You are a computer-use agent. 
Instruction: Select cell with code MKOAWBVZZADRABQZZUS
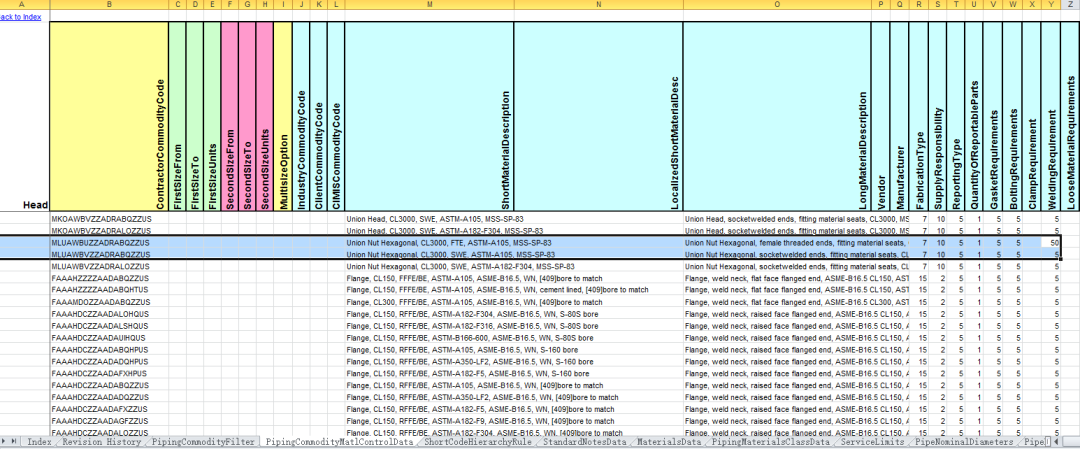[x=109, y=218]
